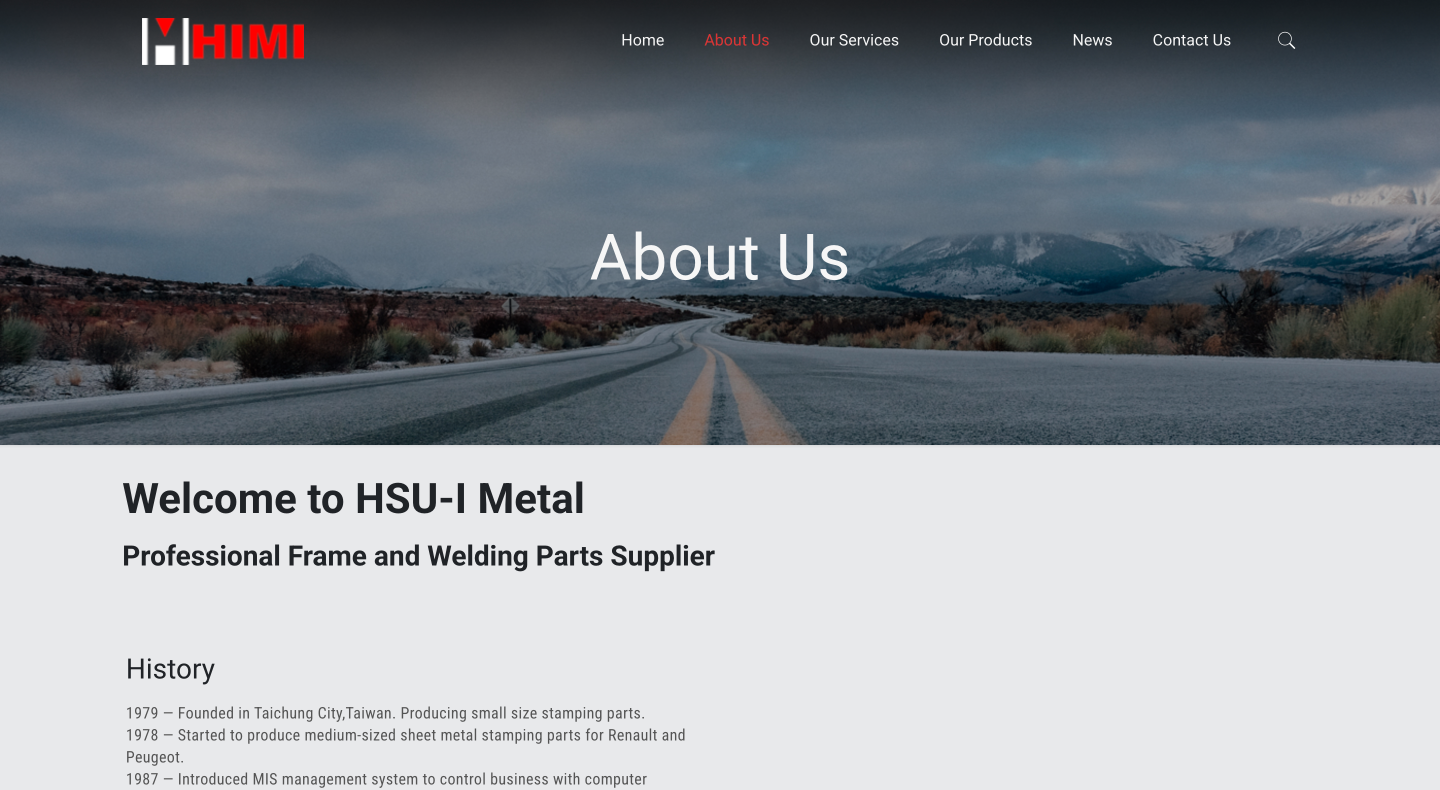
Task: Click the large About Us banner title
Action: pyautogui.click(x=720, y=257)
